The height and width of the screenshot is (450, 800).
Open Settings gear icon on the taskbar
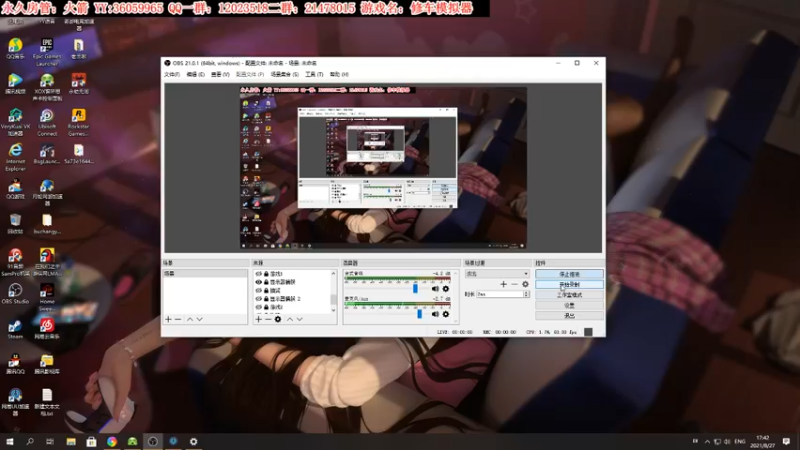pos(193,441)
